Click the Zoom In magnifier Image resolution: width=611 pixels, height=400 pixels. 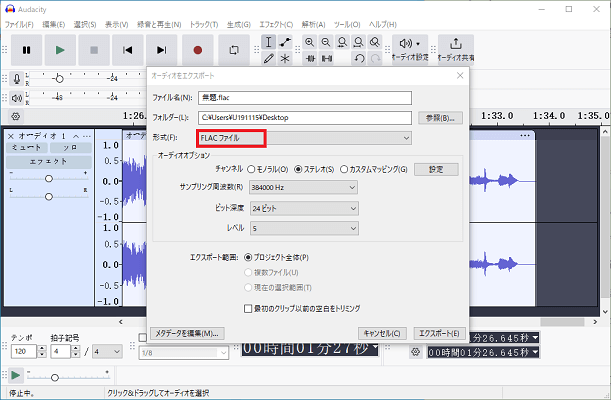pos(310,42)
